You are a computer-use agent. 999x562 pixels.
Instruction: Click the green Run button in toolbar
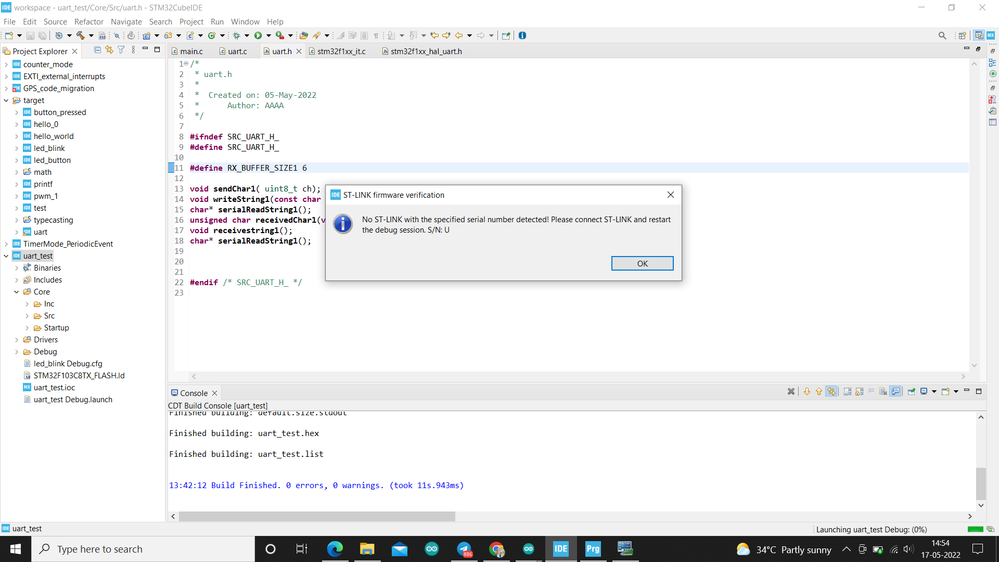coord(257,36)
